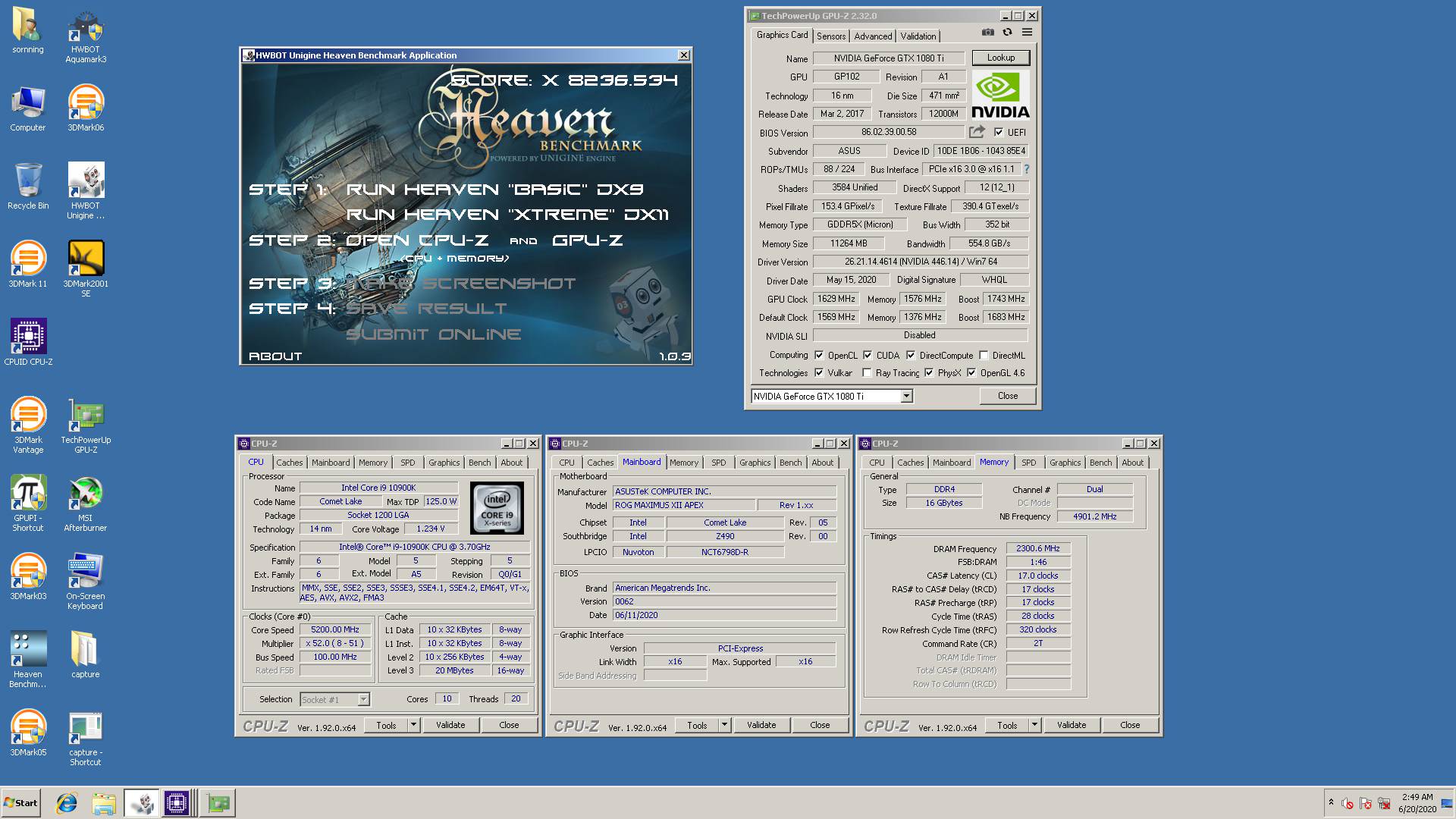Toggle the UEFI checkbox in GPU-Z

pos(999,132)
